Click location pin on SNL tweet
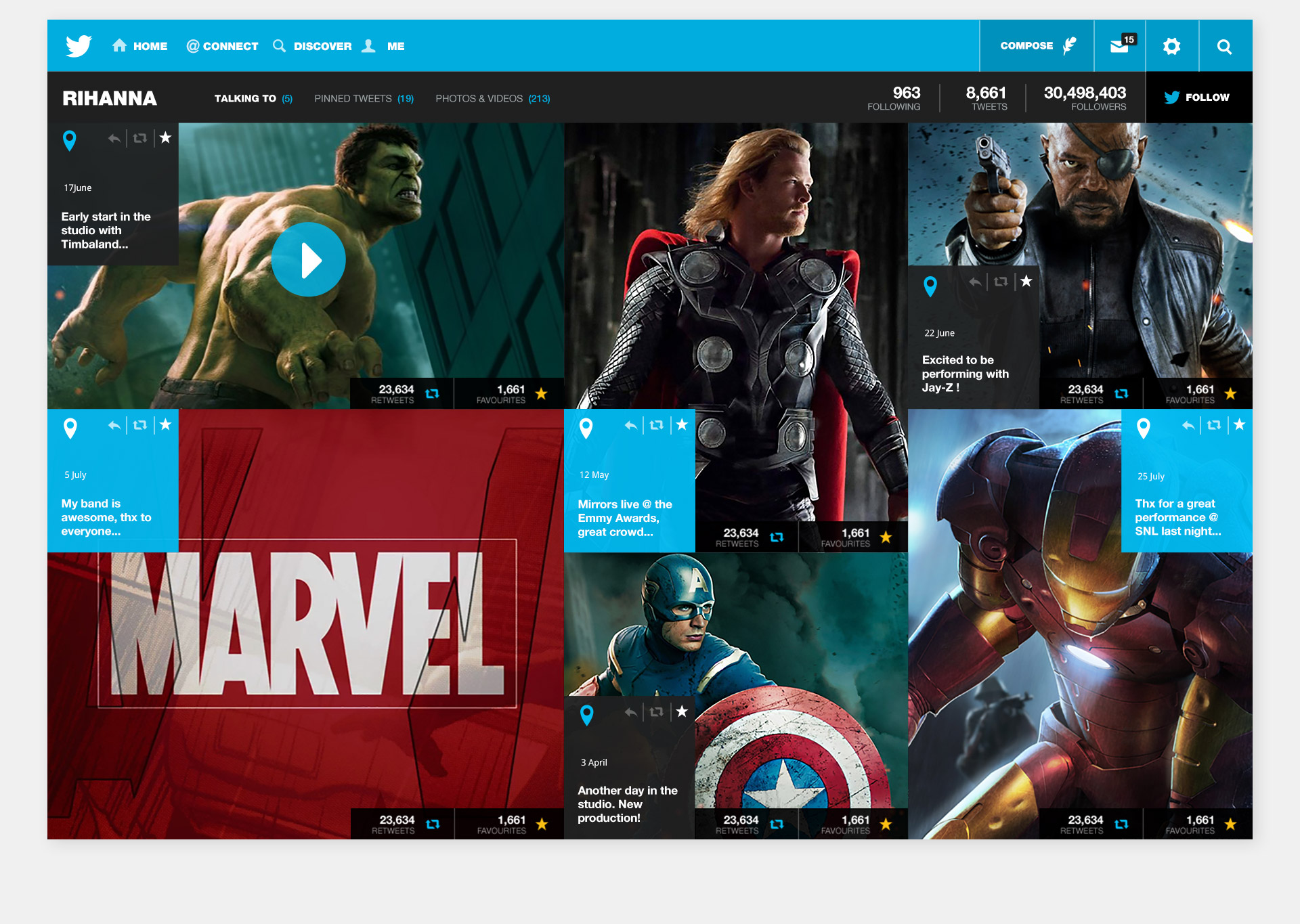Viewport: 1300px width, 924px height. (1144, 428)
